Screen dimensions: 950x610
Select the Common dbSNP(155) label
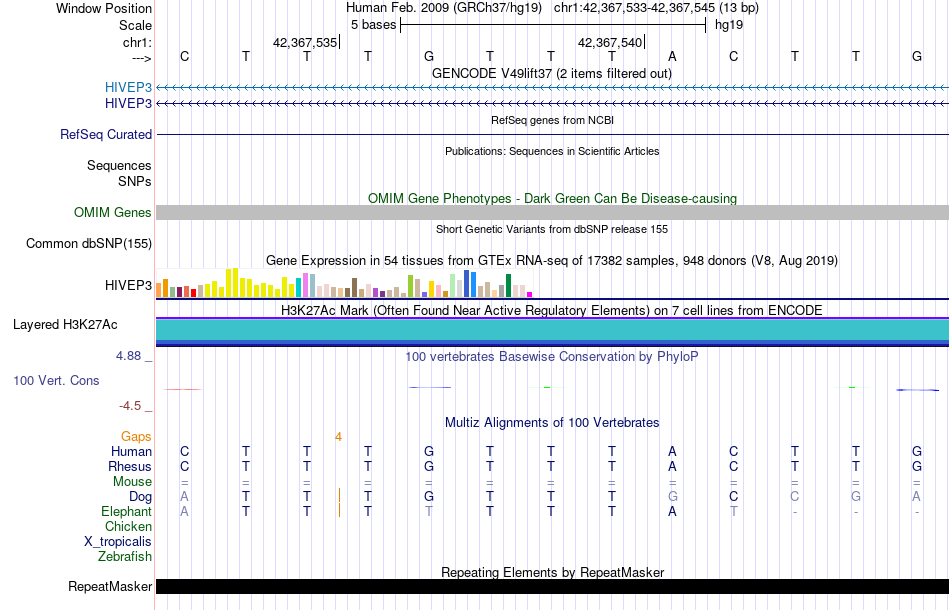pyautogui.click(x=89, y=244)
